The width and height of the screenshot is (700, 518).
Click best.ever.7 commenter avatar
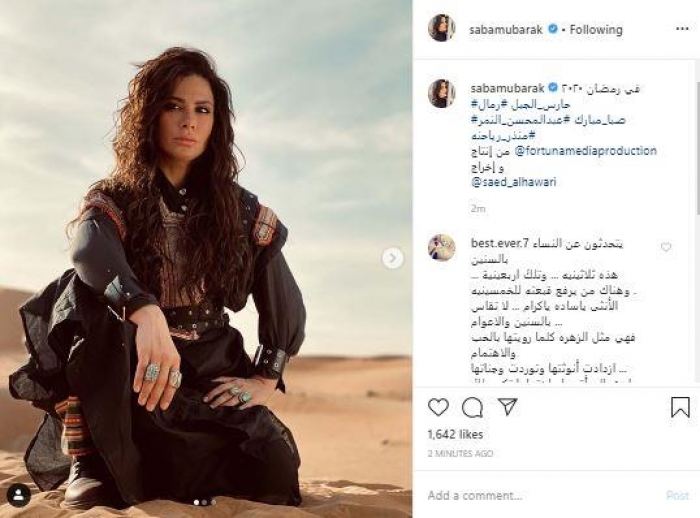tap(442, 247)
